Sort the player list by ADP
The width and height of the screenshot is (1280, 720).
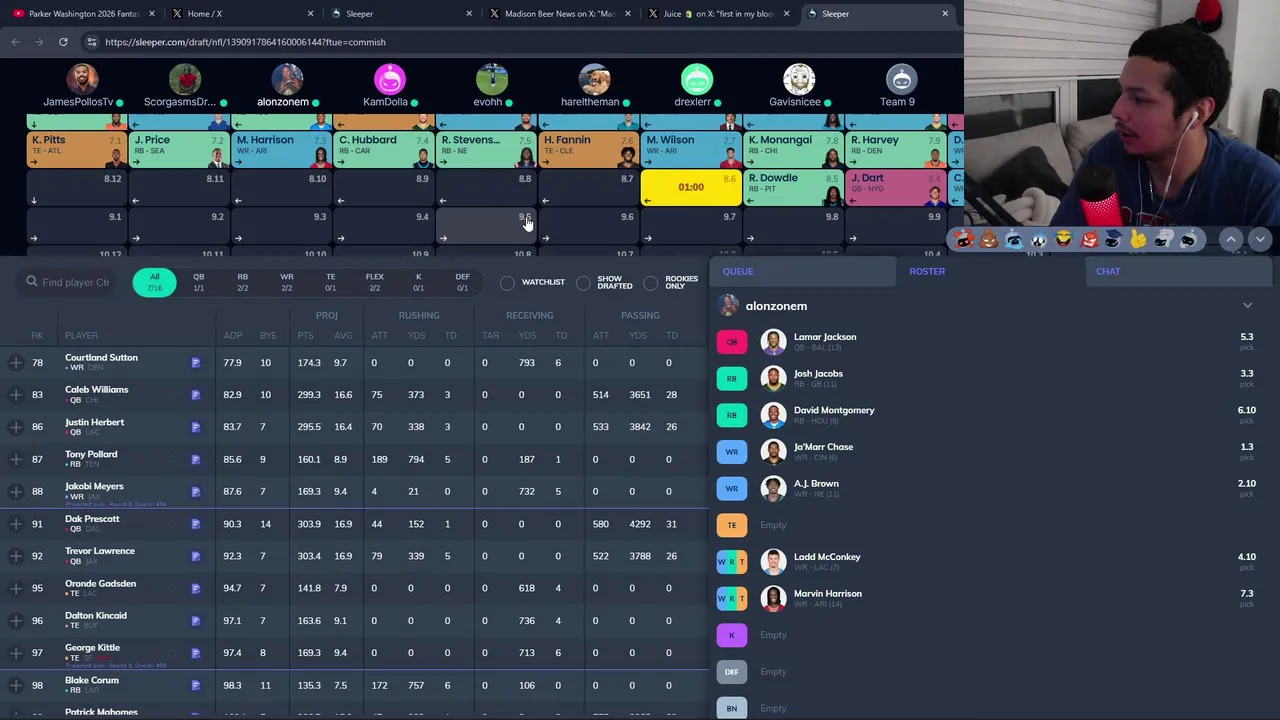pyautogui.click(x=232, y=336)
